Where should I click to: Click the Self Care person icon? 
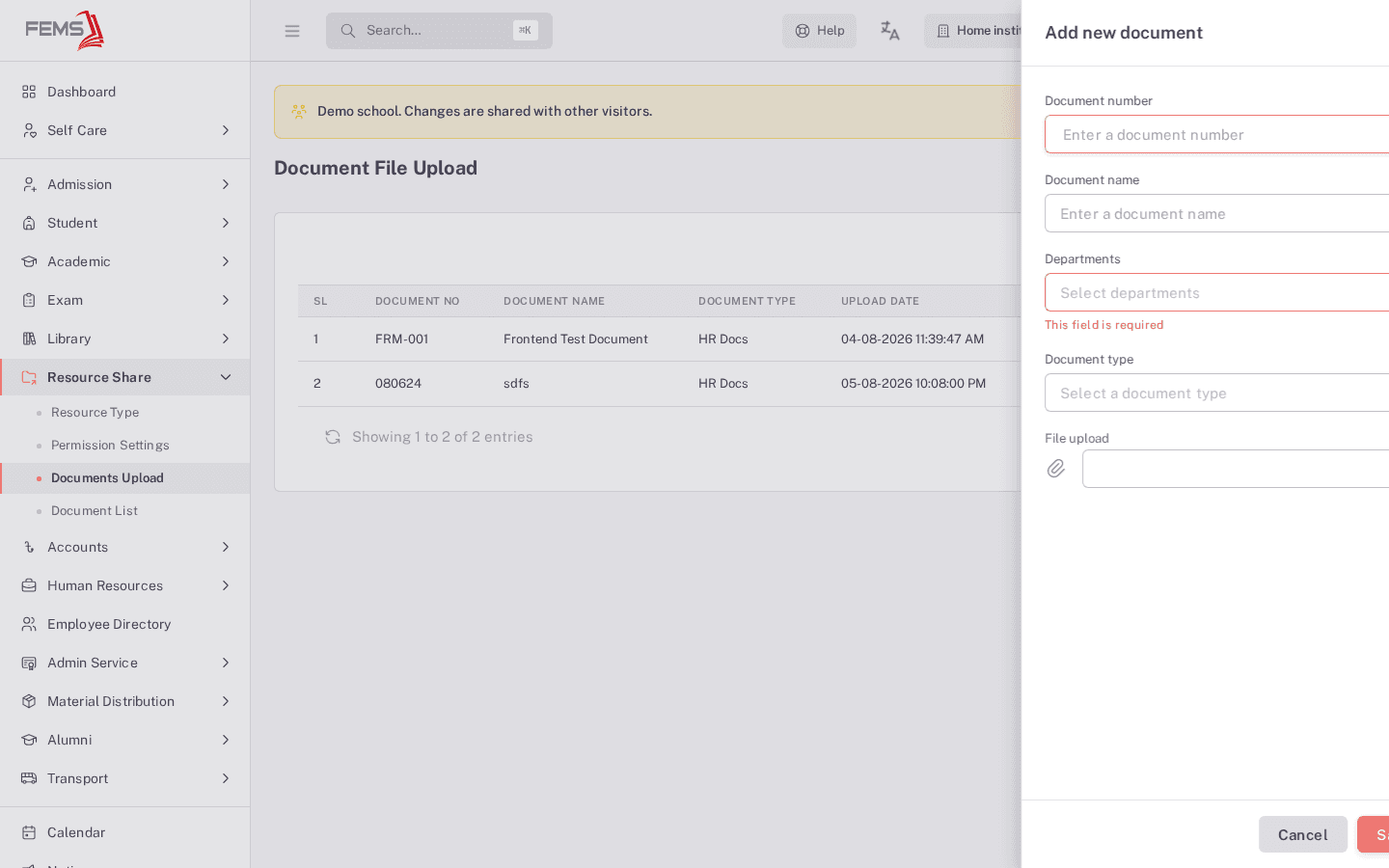(x=29, y=130)
